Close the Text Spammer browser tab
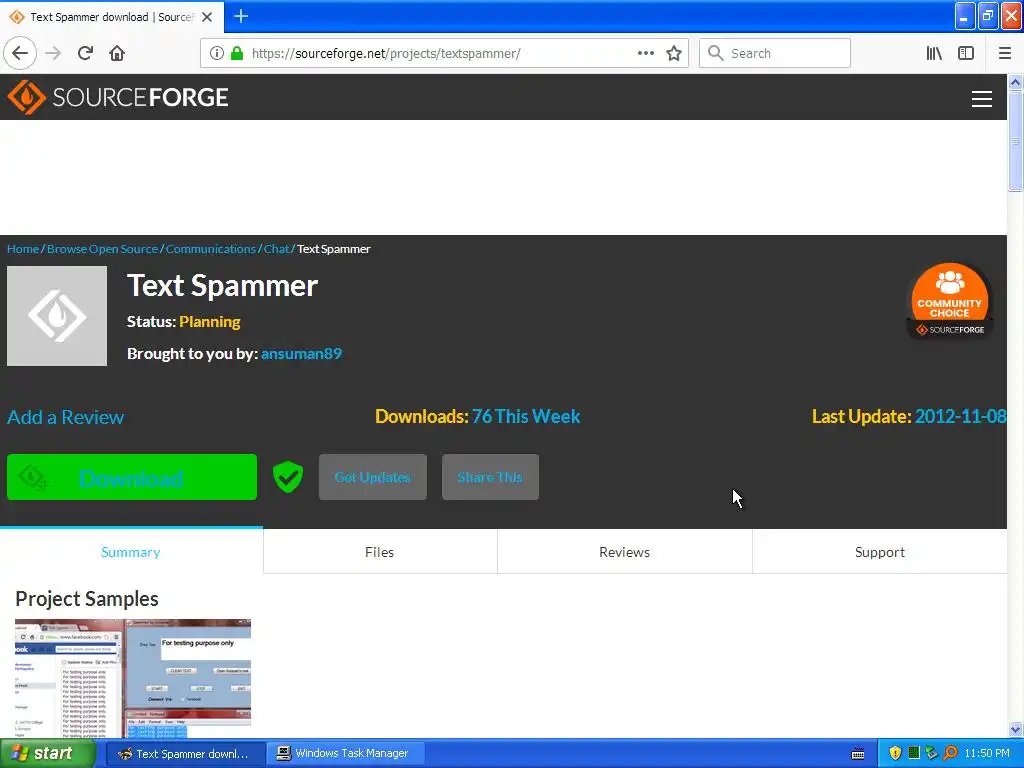This screenshot has height=768, width=1024. pyautogui.click(x=207, y=17)
